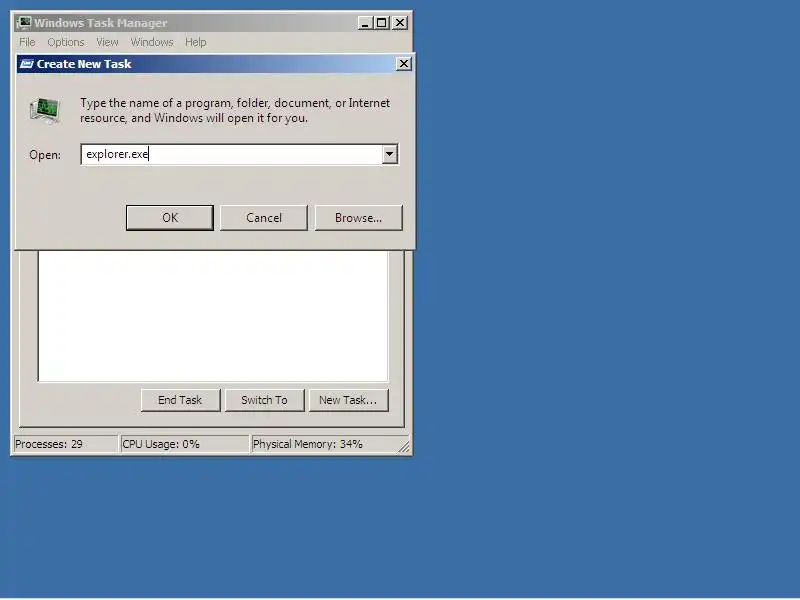Open the Help menu in Task Manager
The image size is (800, 600).
click(195, 42)
